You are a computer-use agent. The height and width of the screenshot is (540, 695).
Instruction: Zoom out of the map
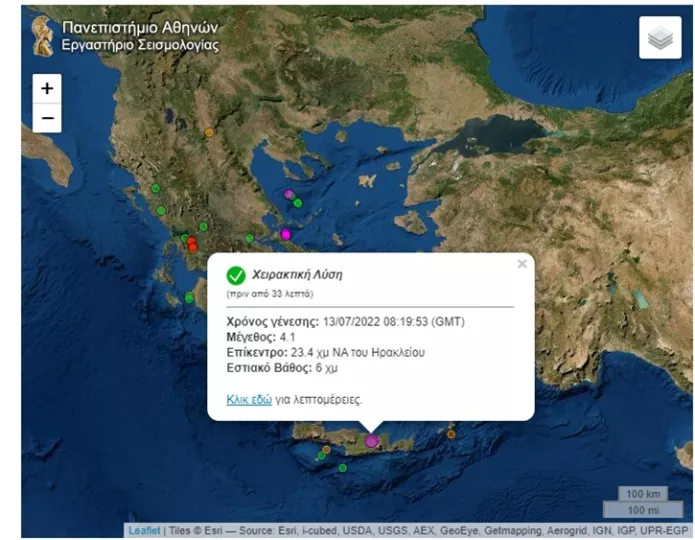pos(47,119)
